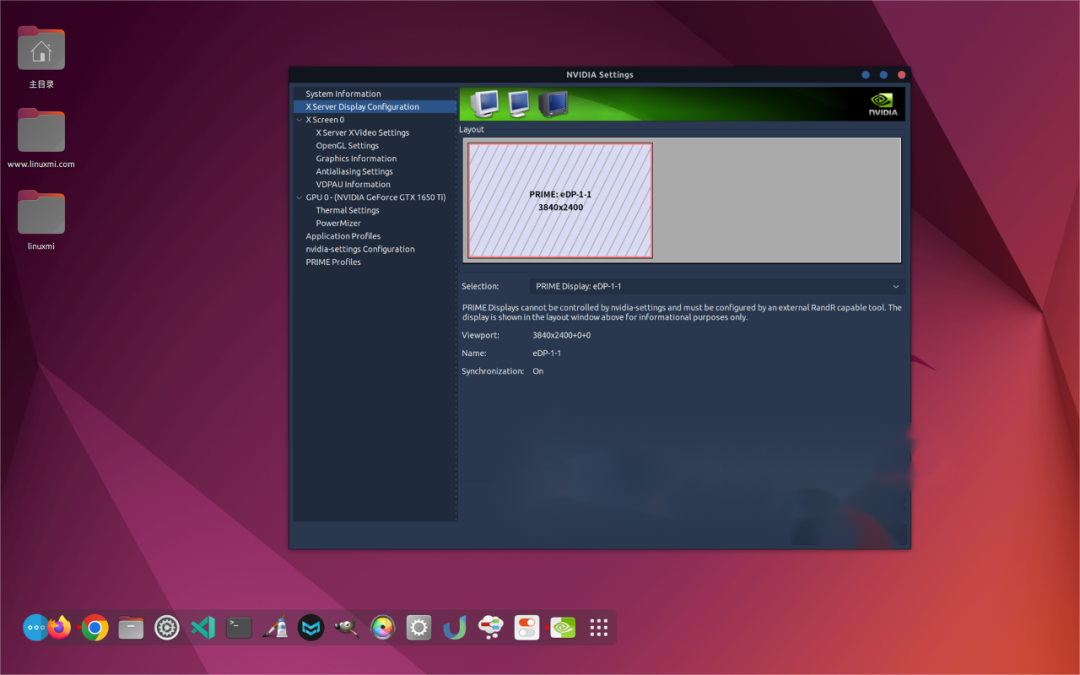Select the X Screen 0 entry

point(325,120)
